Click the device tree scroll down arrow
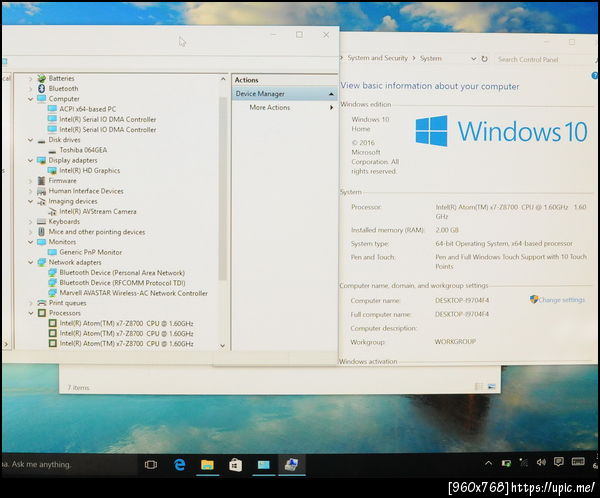Image resolution: width=600 pixels, height=498 pixels. pyautogui.click(x=223, y=346)
